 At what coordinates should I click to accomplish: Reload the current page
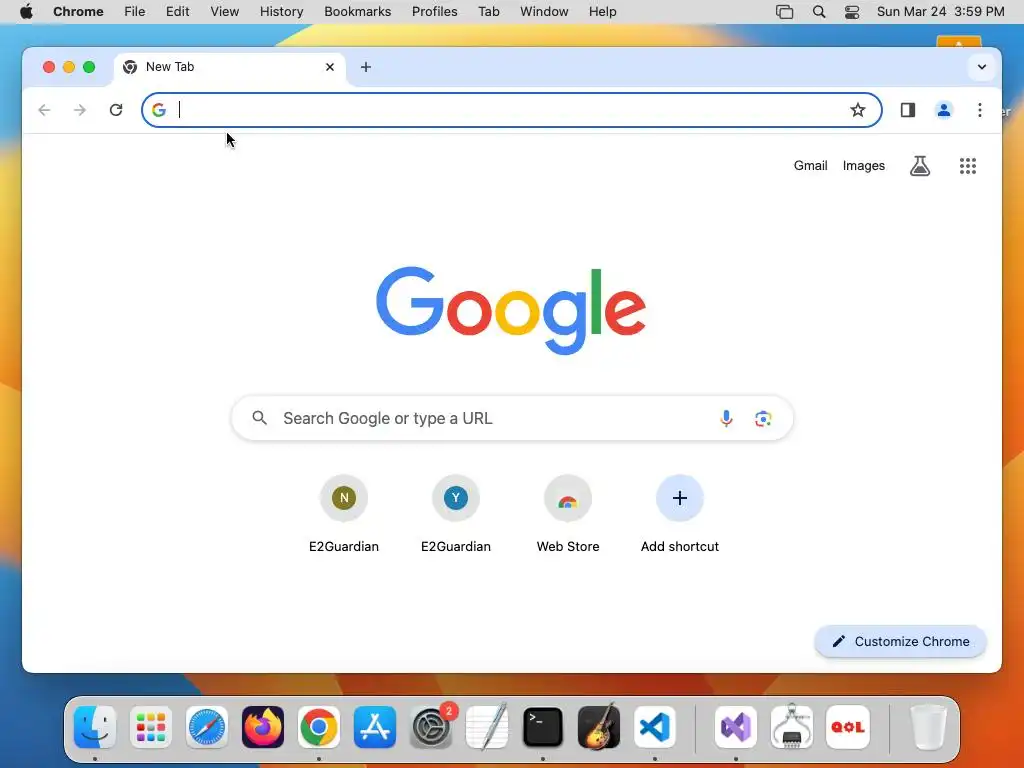coord(116,110)
